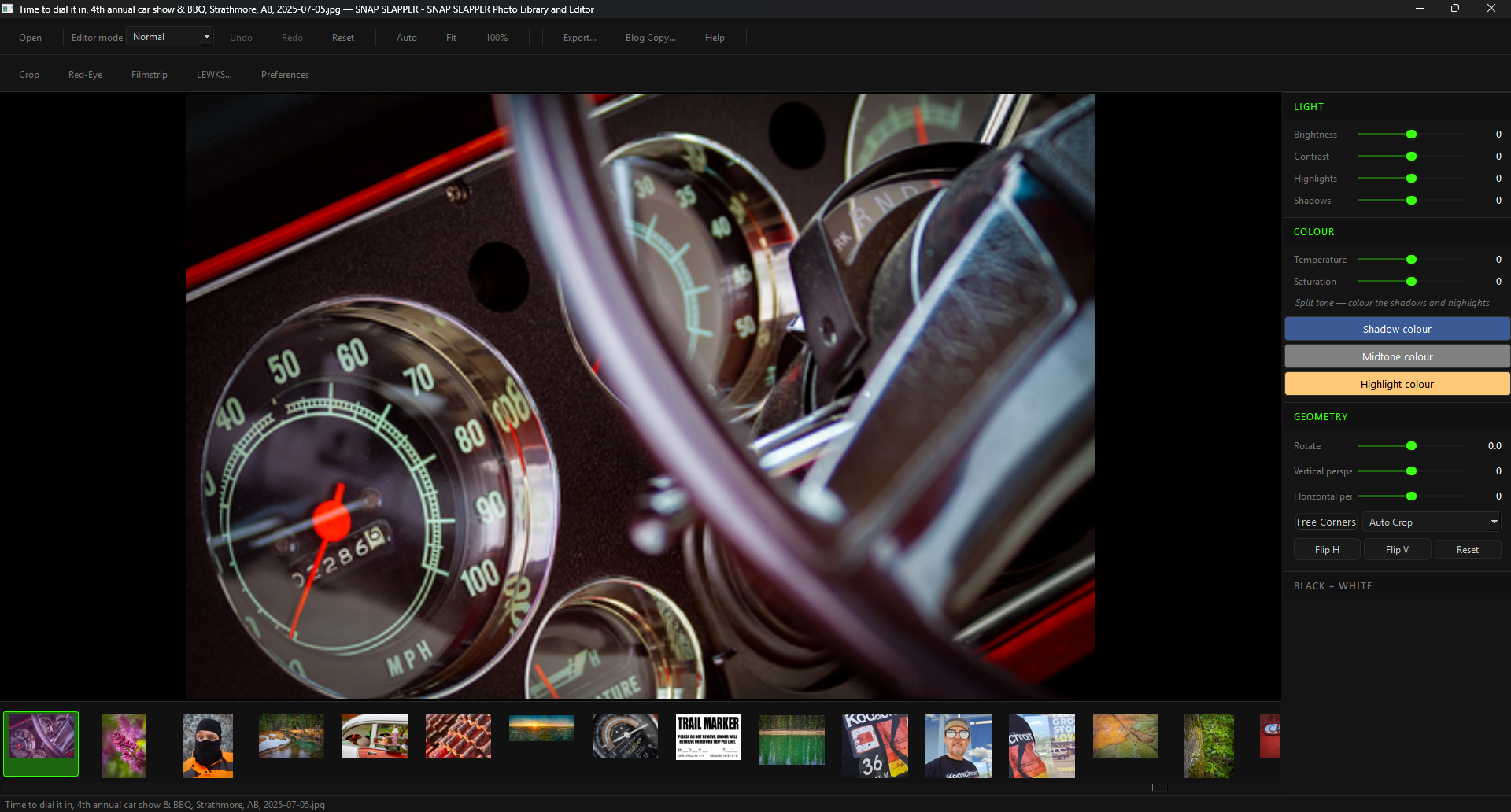
Task: Click the main photo preview
Action: (640, 397)
